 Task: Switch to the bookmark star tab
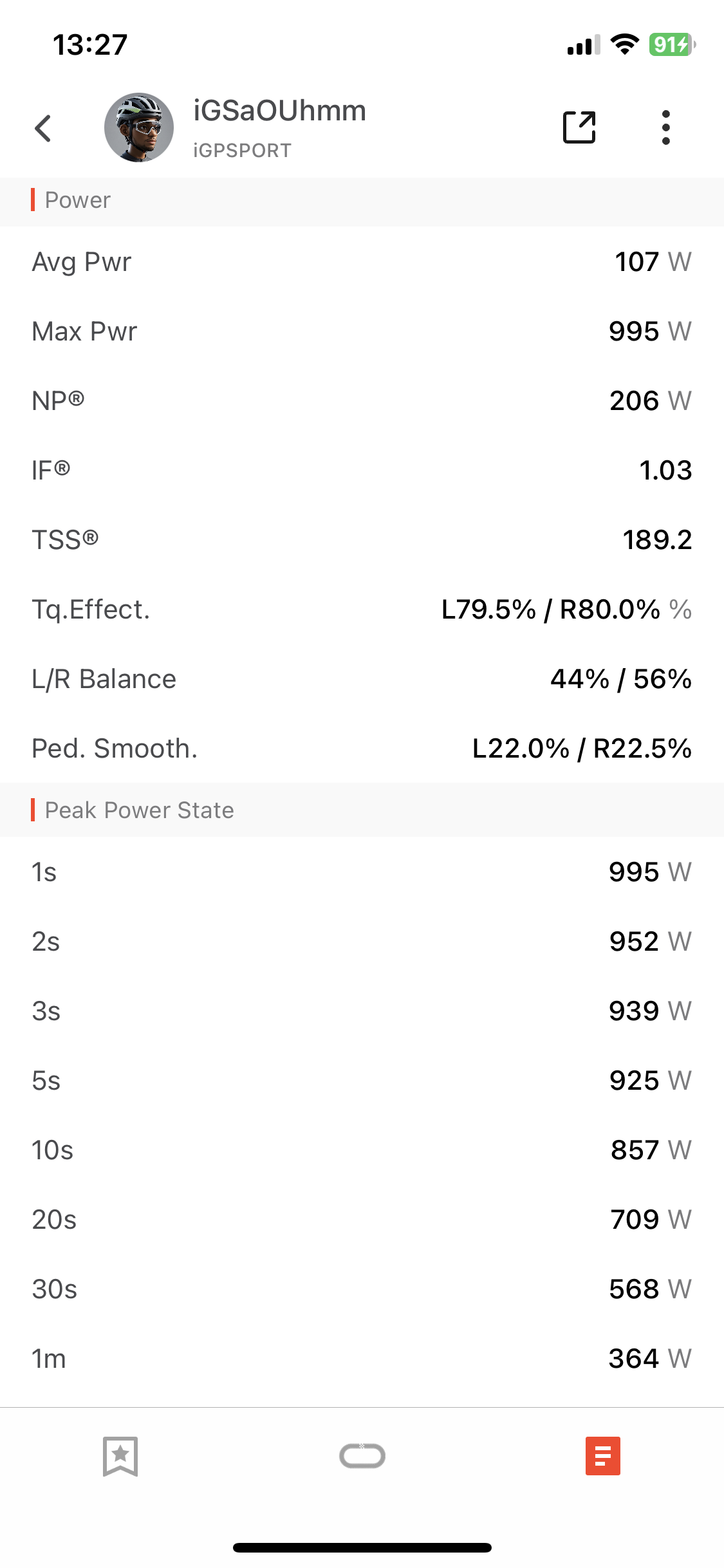[120, 1456]
